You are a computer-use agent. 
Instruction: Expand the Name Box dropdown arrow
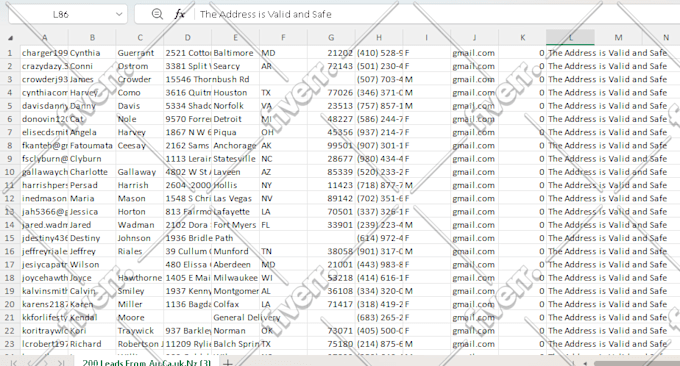[x=119, y=14]
